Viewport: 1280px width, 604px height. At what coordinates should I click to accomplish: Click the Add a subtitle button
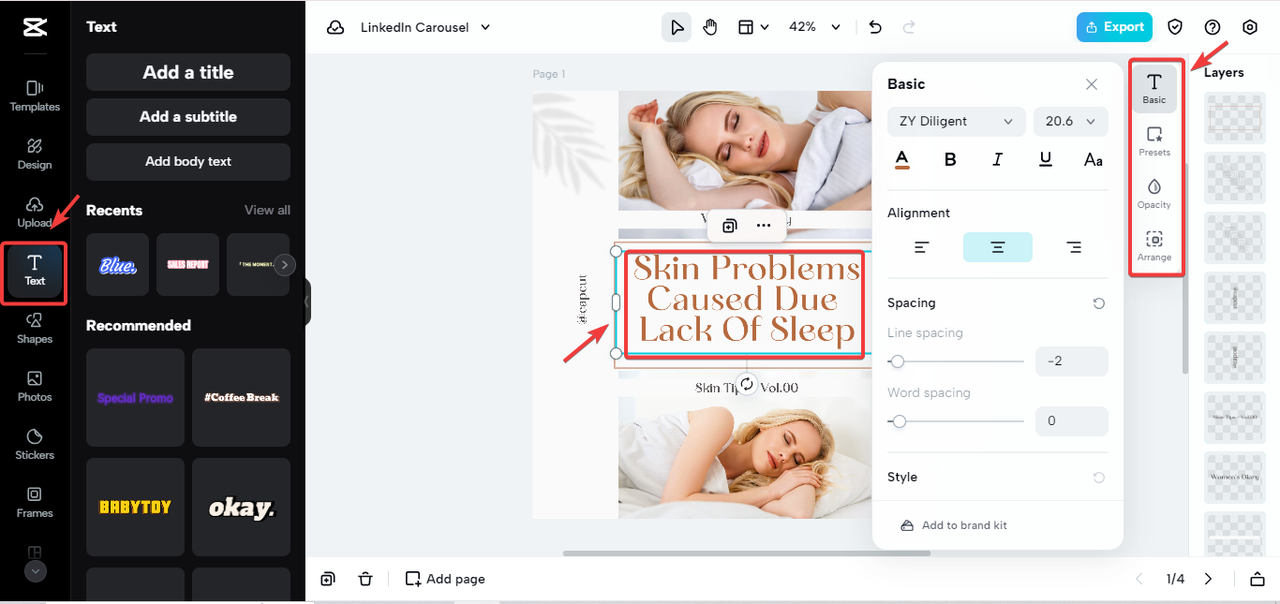(x=188, y=117)
